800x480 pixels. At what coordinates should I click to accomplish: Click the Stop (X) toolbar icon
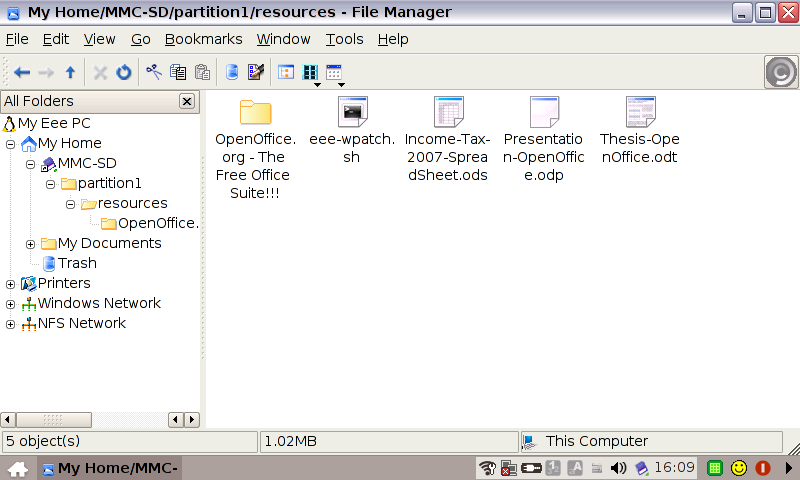click(100, 72)
